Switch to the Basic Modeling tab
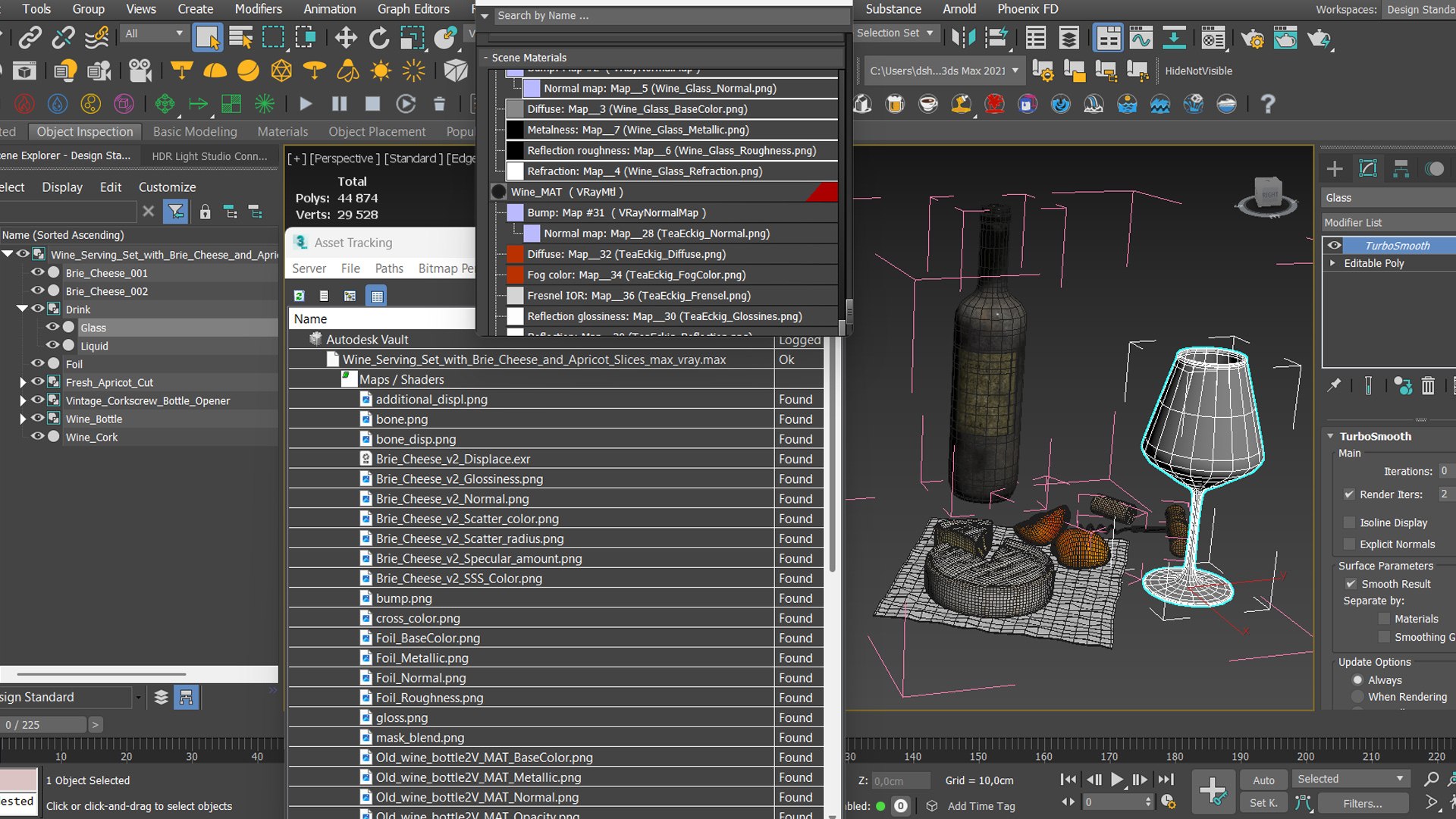The width and height of the screenshot is (1456, 819). click(195, 131)
